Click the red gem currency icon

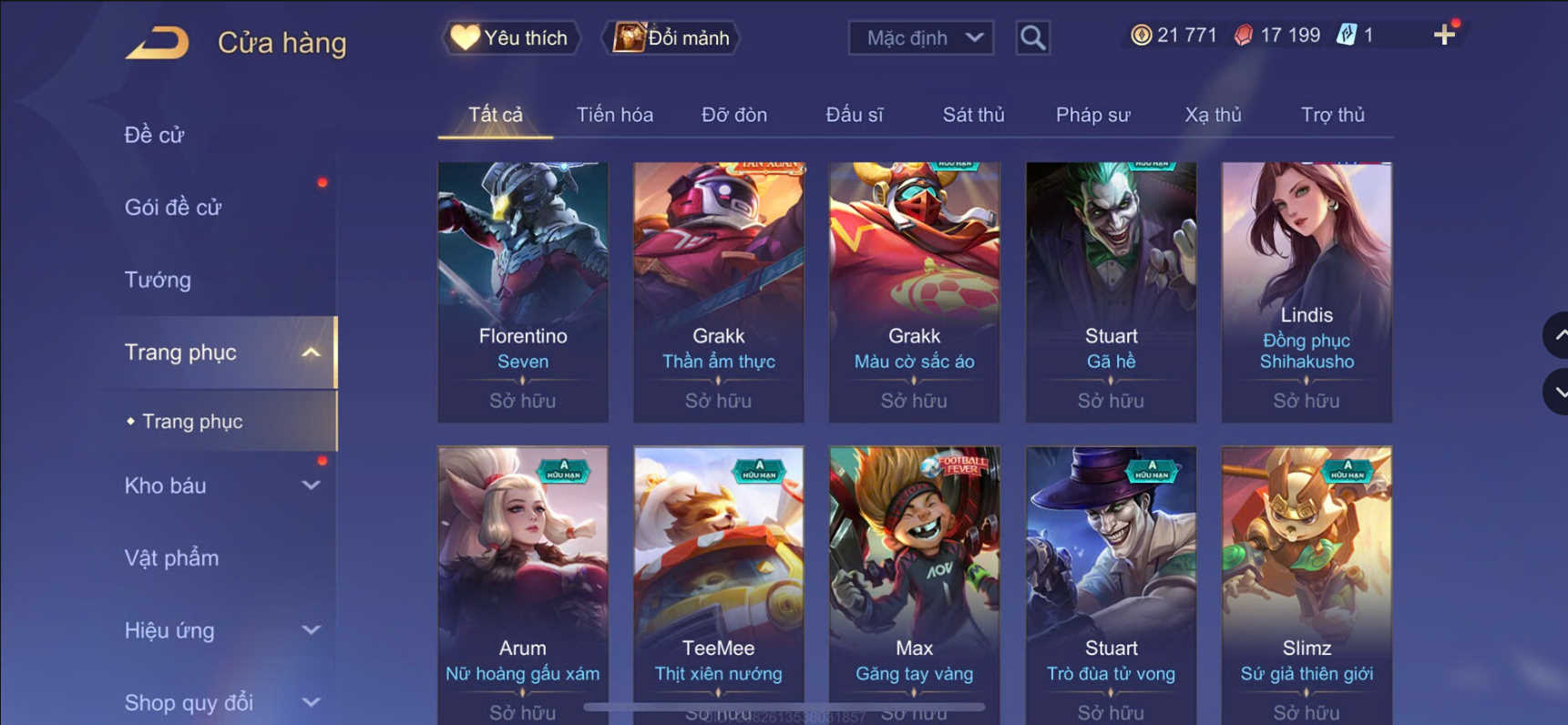tap(1243, 36)
